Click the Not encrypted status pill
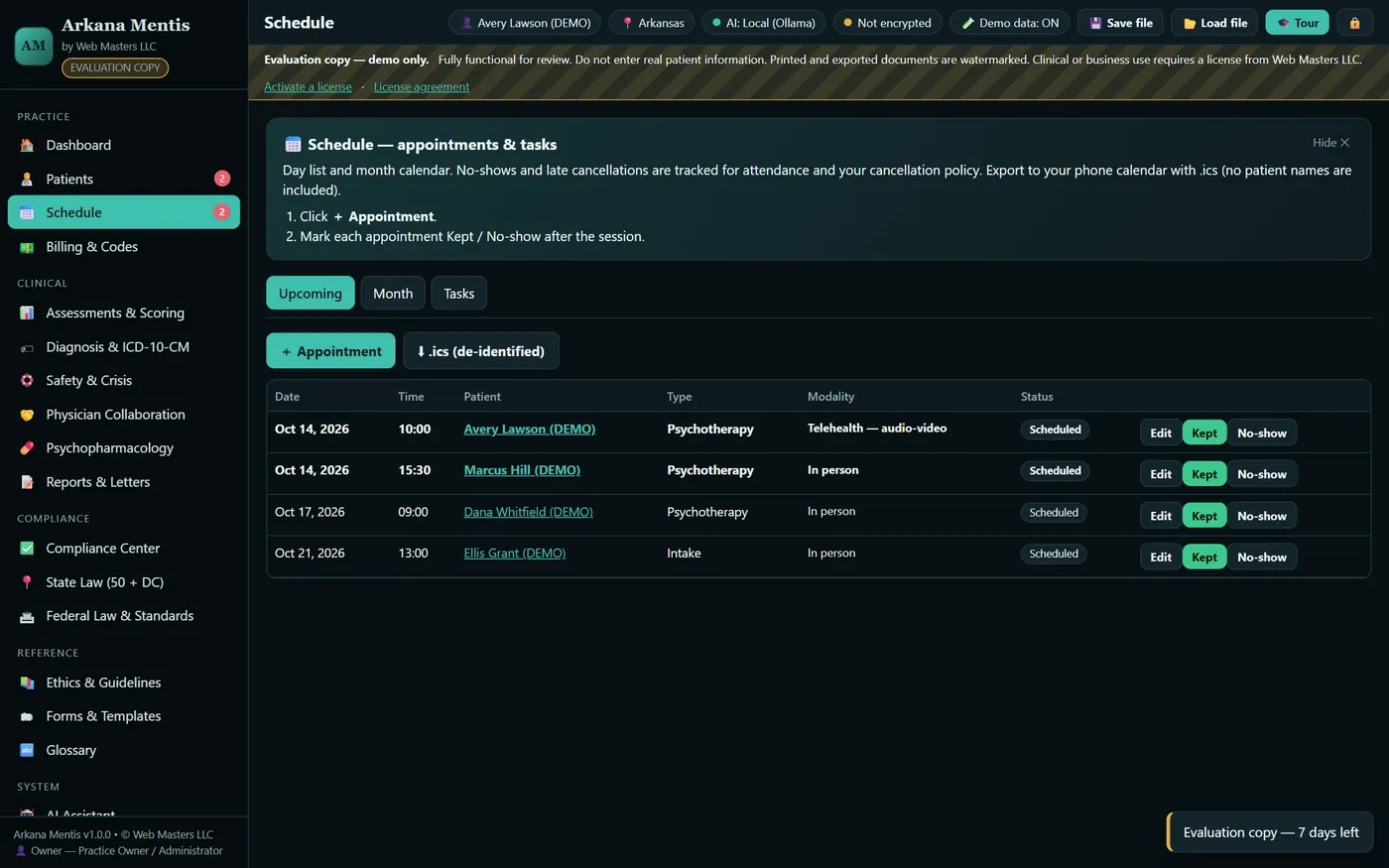This screenshot has width=1389, height=868. coord(887,23)
